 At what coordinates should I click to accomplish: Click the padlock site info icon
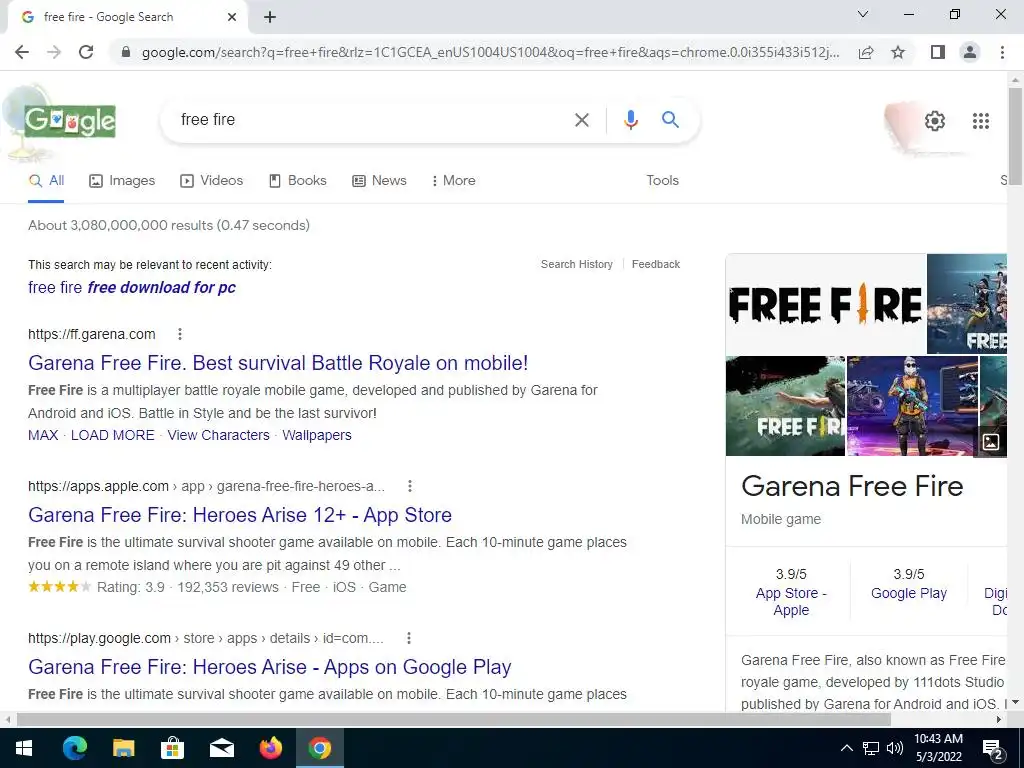tap(126, 52)
